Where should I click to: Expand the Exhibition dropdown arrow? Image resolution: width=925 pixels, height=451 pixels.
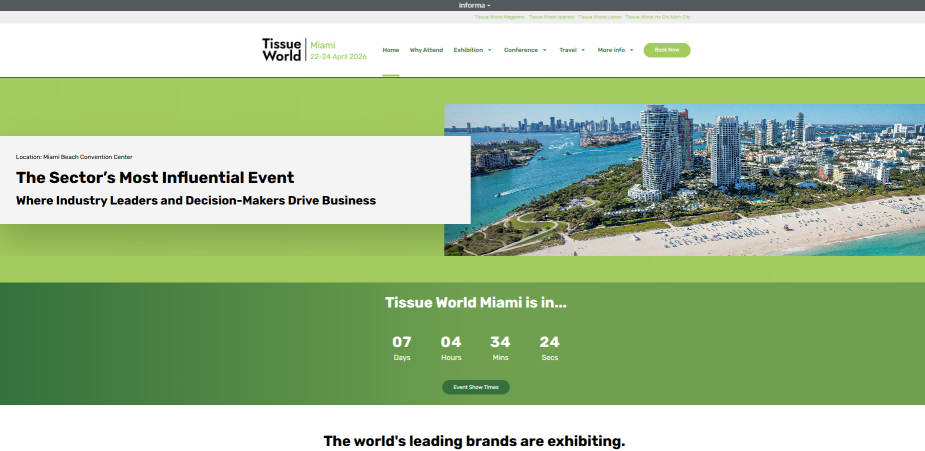[490, 50]
